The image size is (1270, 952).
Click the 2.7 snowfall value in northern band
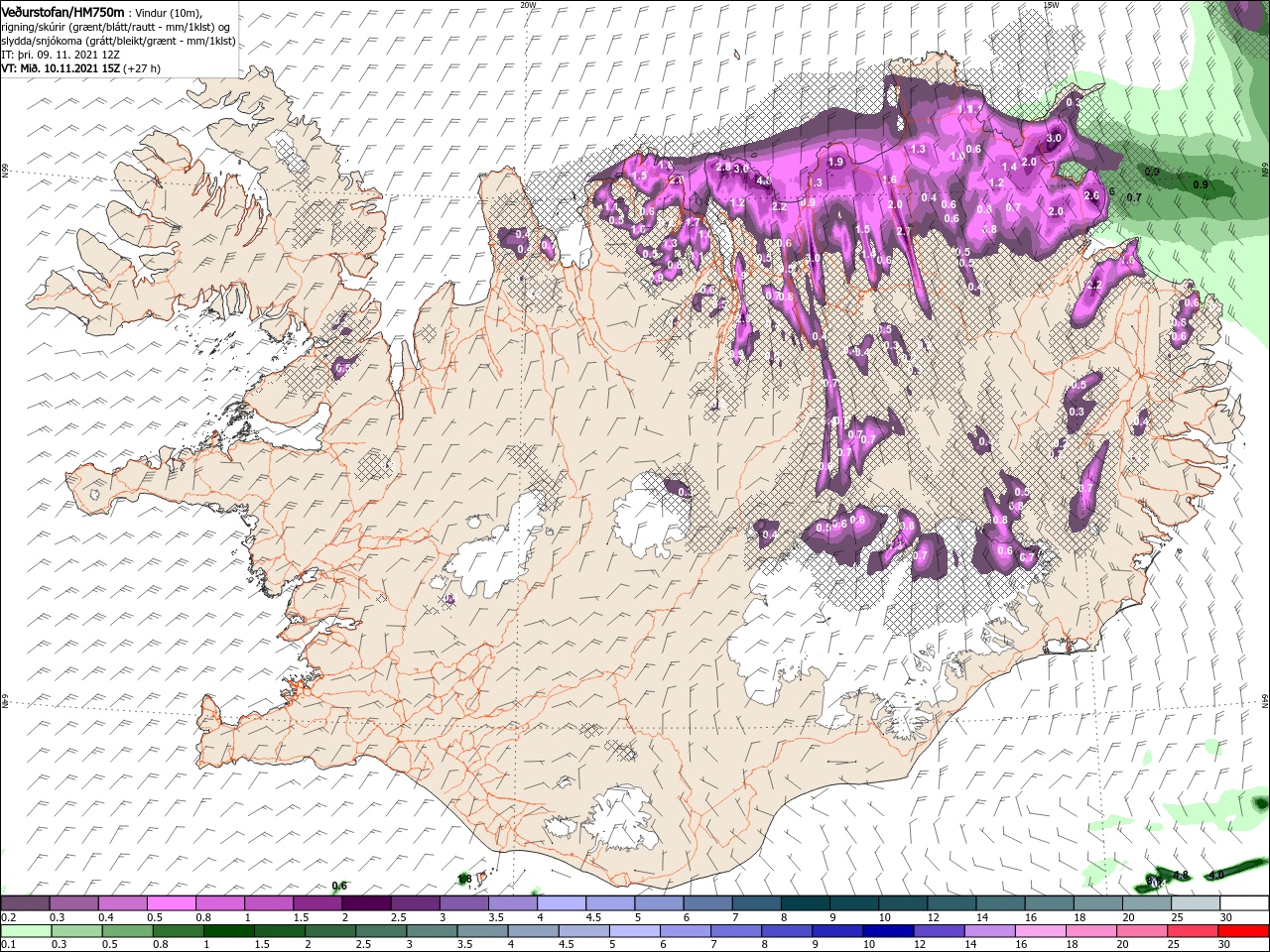coord(903,231)
